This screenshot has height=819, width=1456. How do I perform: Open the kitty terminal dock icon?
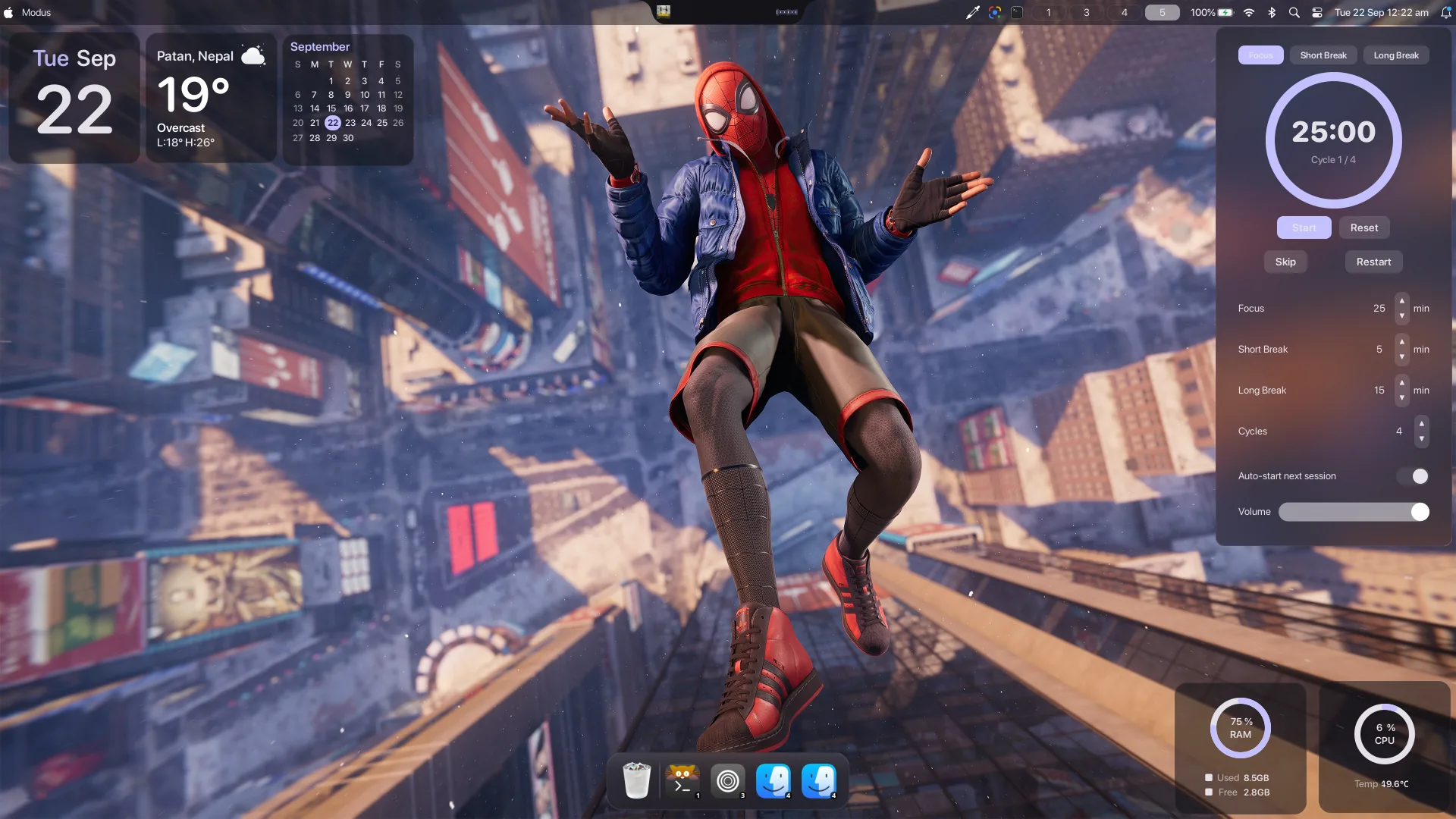tap(682, 780)
